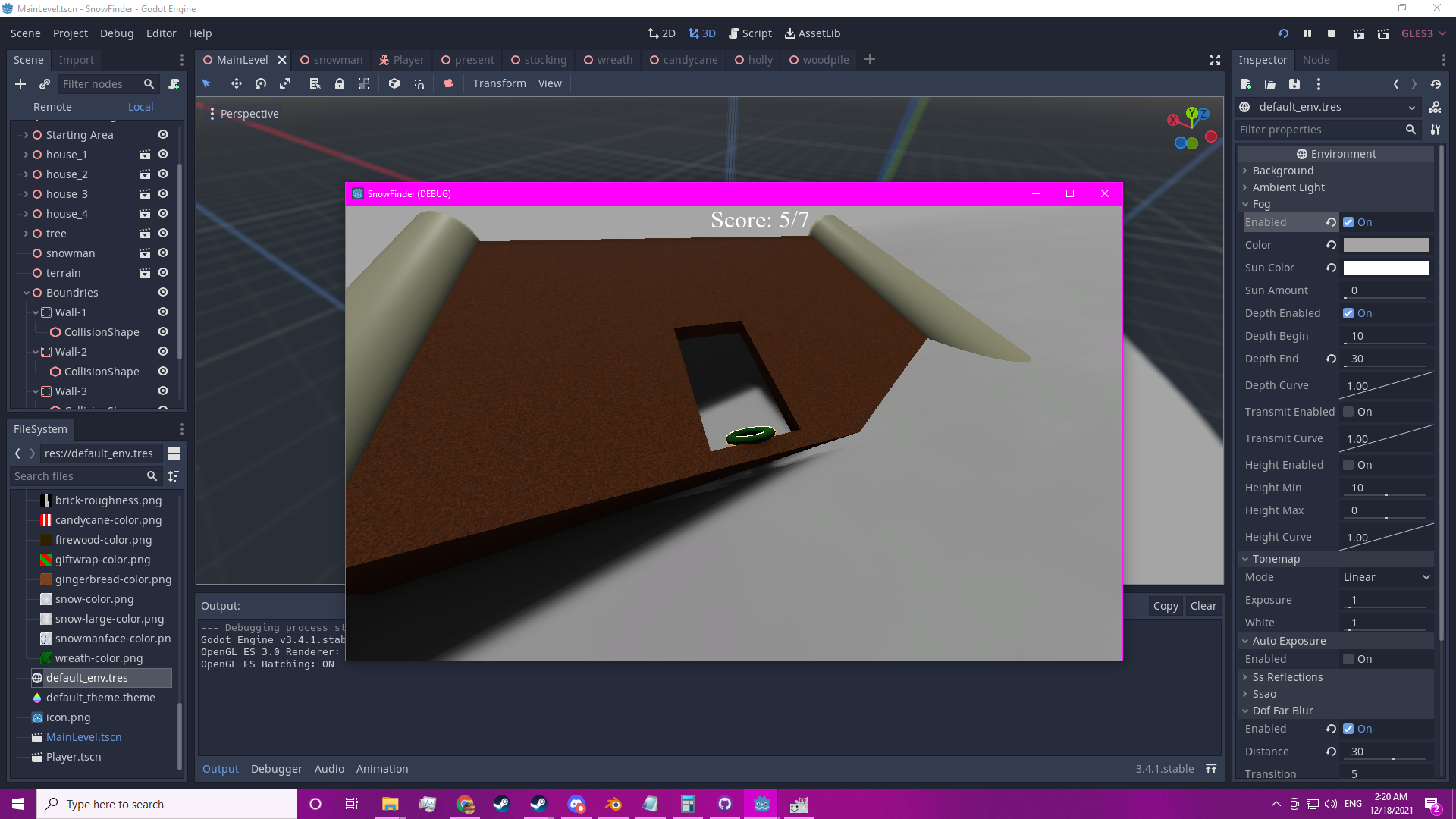The image size is (1456, 819).
Task: Save the current resource in the Inspector
Action: click(x=1294, y=84)
